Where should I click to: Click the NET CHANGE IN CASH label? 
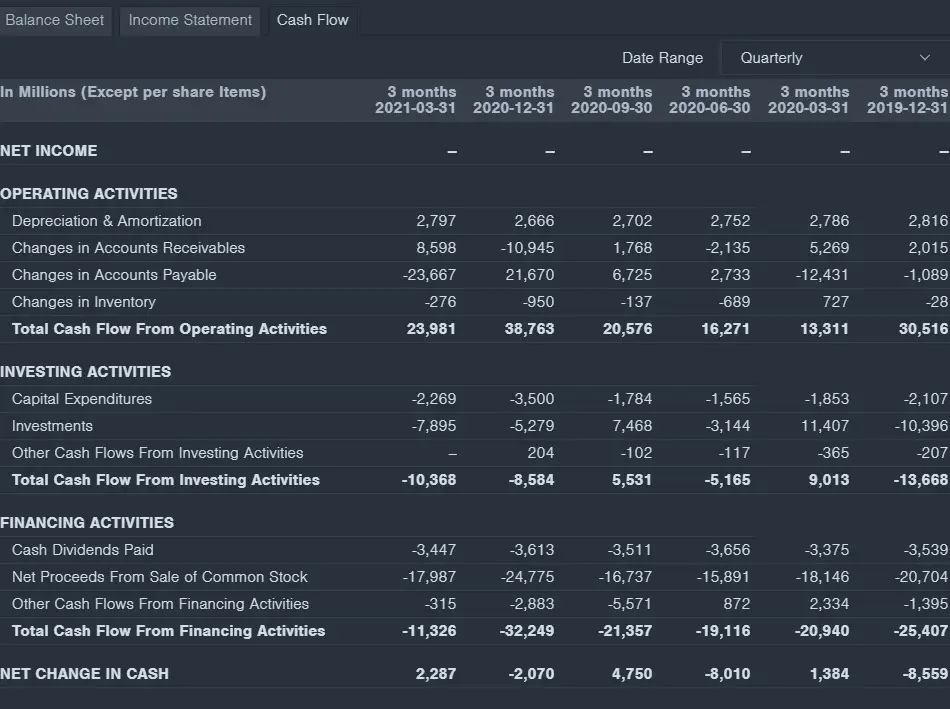click(x=84, y=674)
